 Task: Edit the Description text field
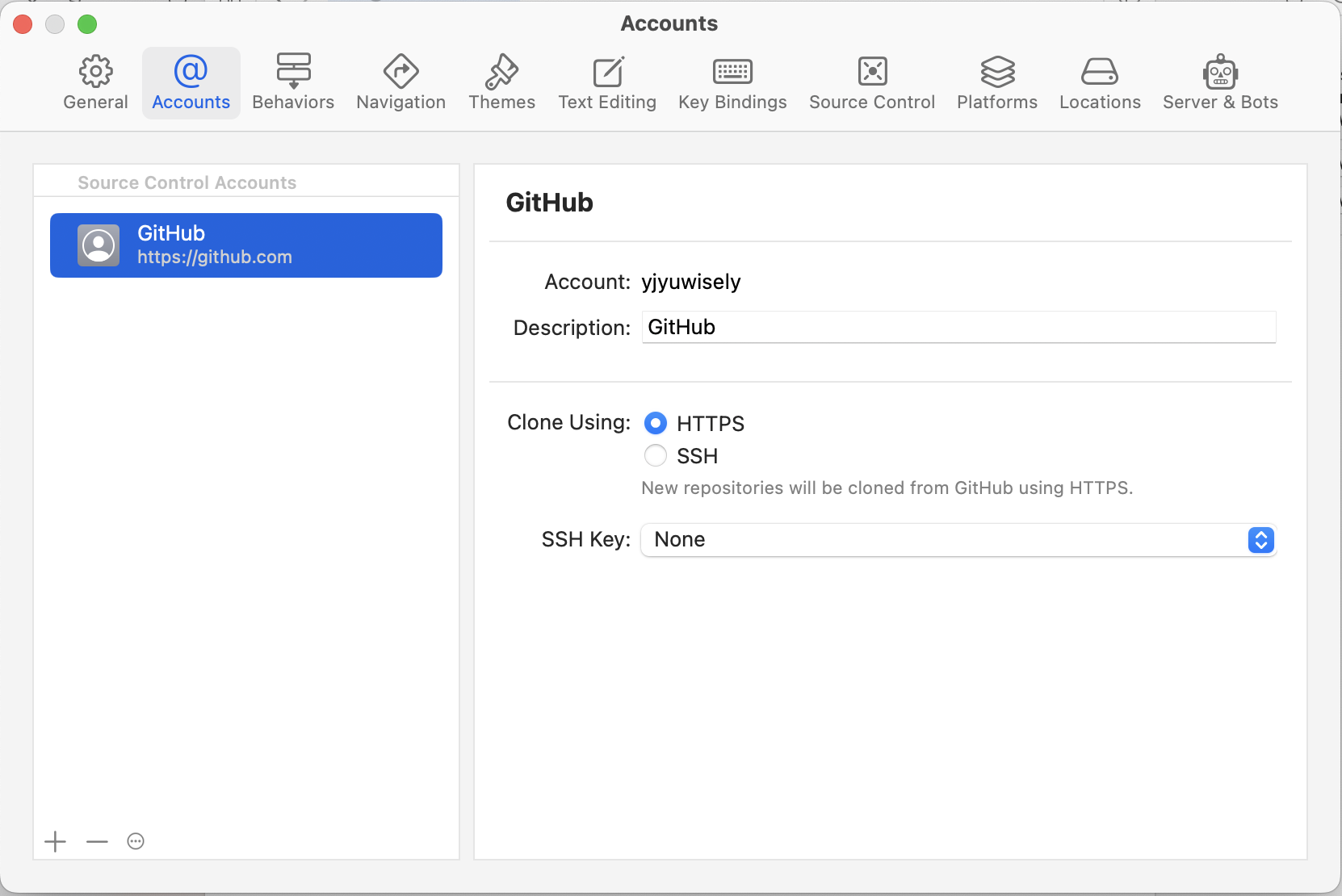[x=958, y=327]
